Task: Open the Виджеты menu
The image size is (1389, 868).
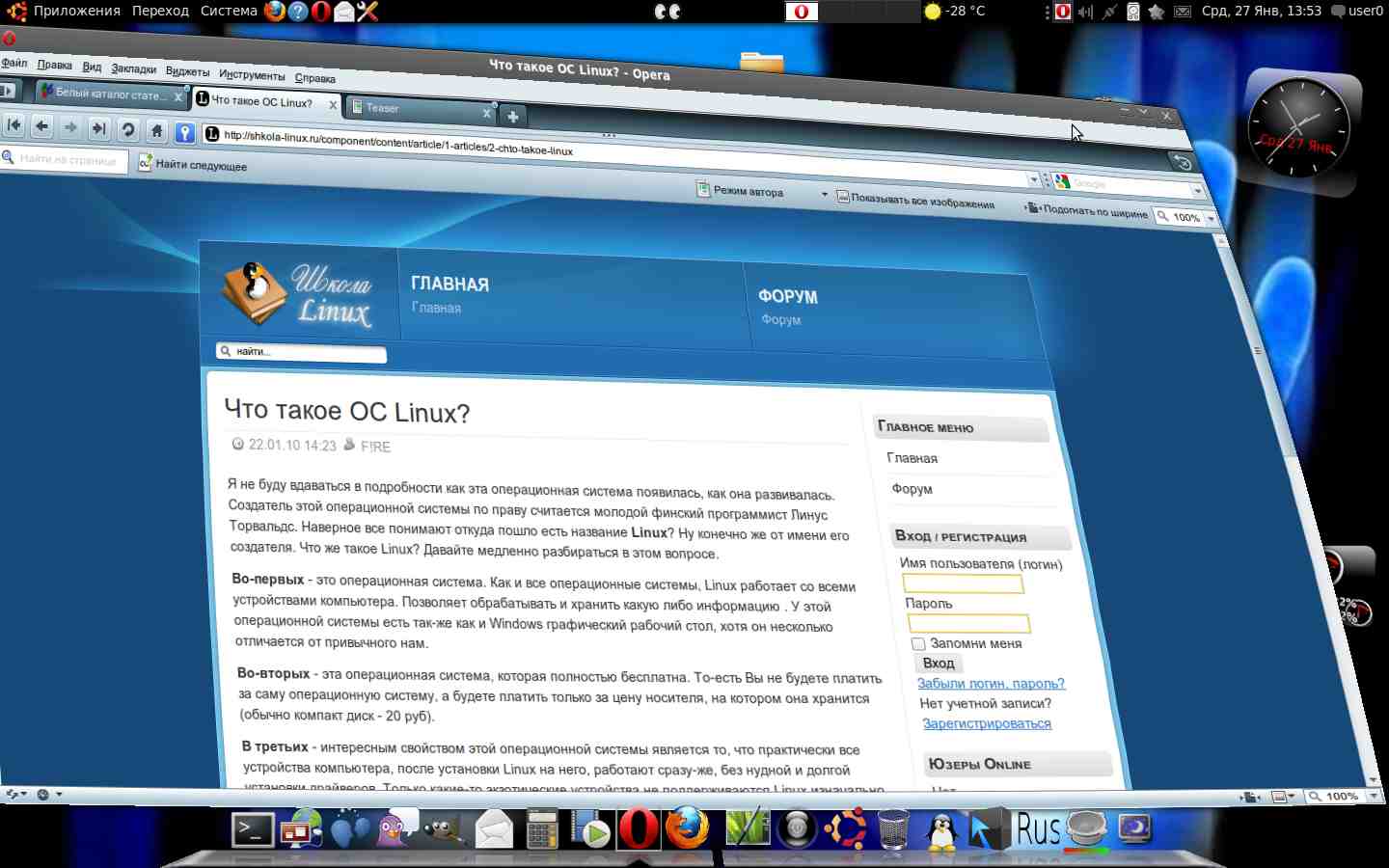Action: (187, 71)
